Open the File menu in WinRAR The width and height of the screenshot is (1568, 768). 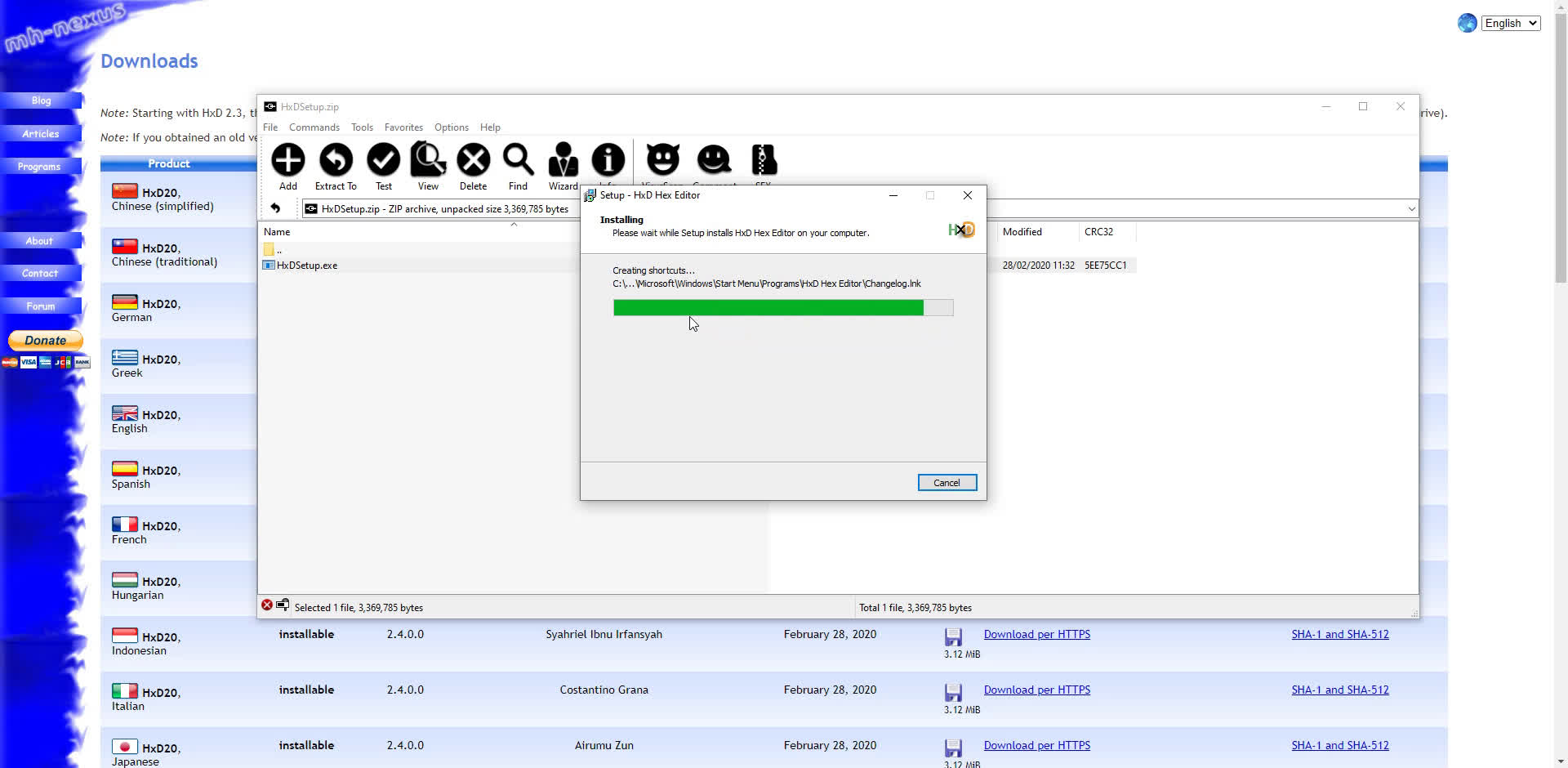270,127
